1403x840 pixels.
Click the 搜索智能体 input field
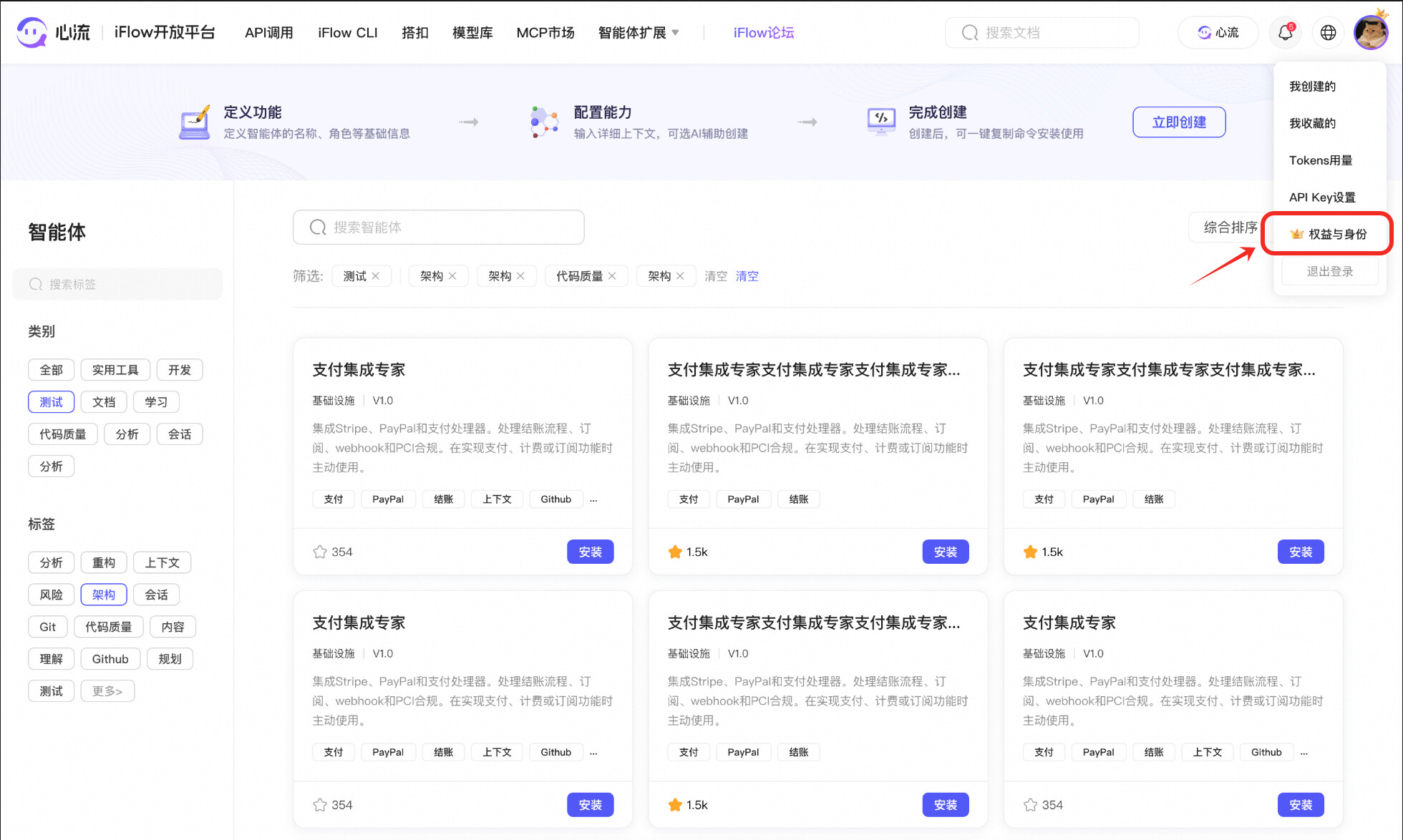438,228
